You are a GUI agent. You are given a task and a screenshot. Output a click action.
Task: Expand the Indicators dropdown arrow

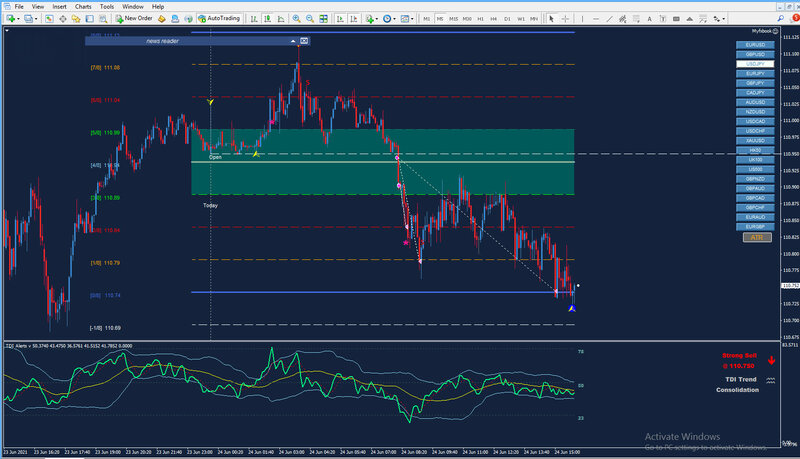(x=377, y=19)
